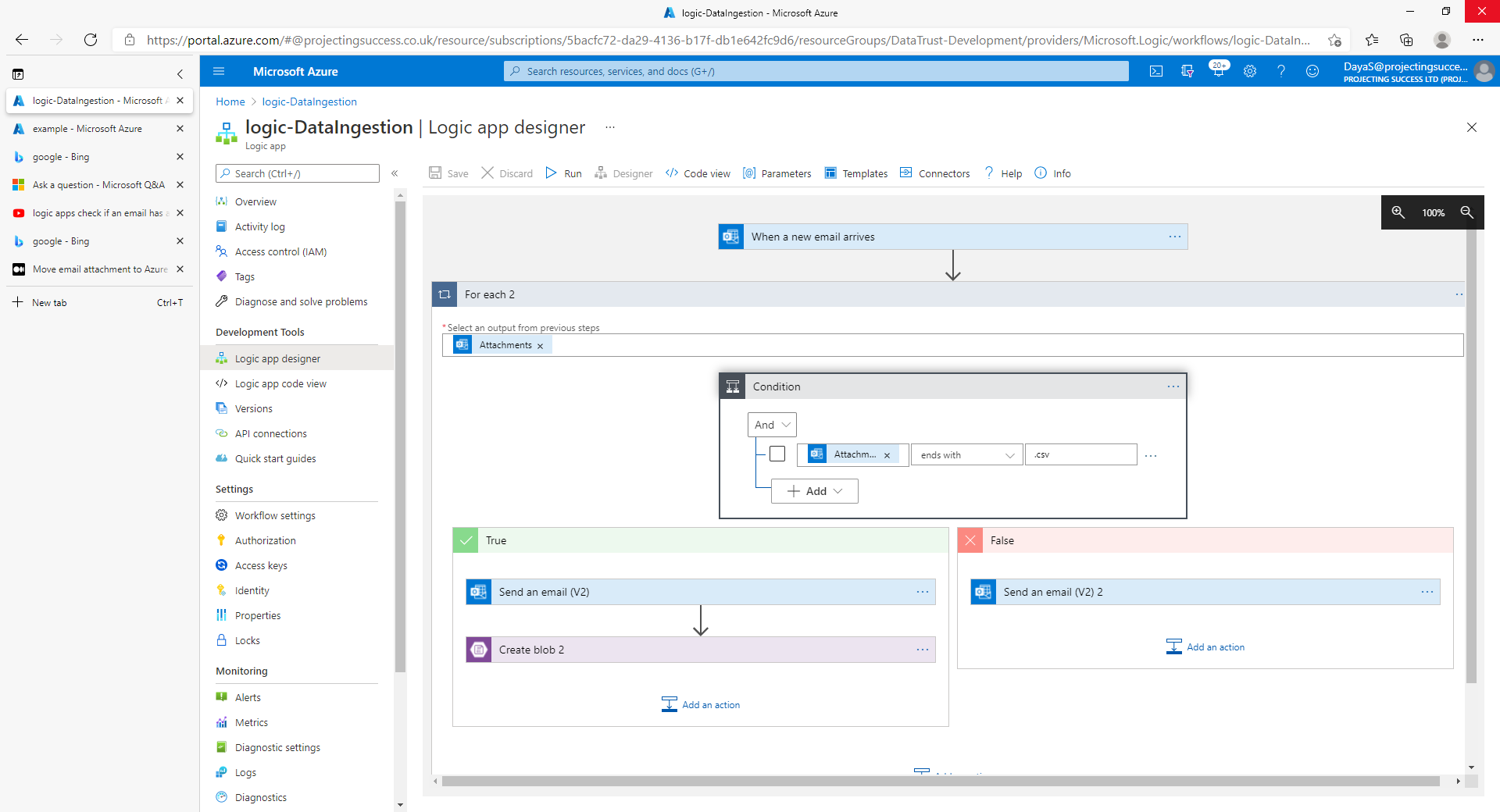Click the designer horizontal scrollbar

[x=941, y=781]
